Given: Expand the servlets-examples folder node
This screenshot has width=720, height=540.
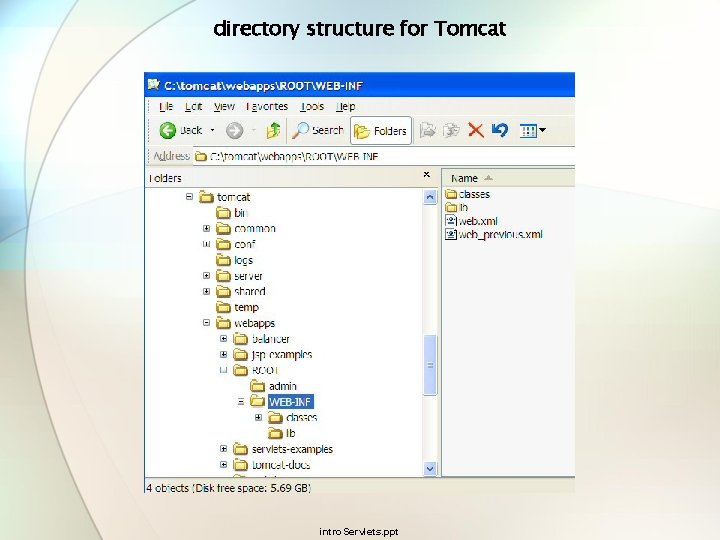Looking at the screenshot, I should tap(223, 449).
